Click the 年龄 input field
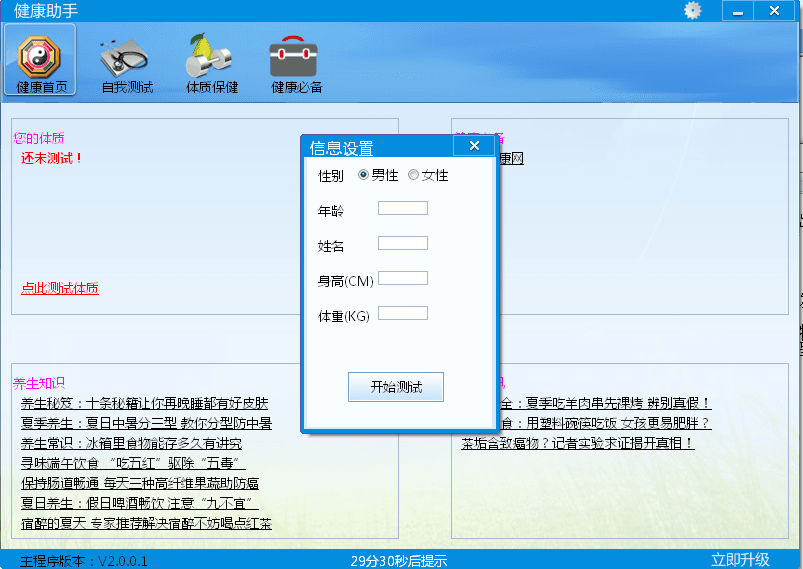803x569 pixels. pyautogui.click(x=403, y=208)
